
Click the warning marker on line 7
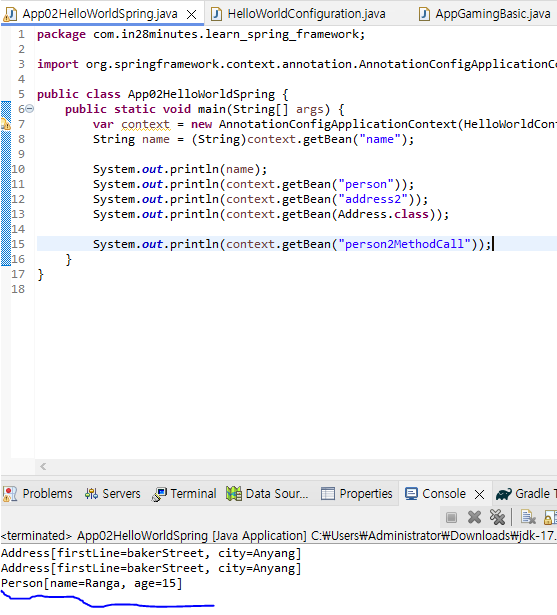point(5,124)
